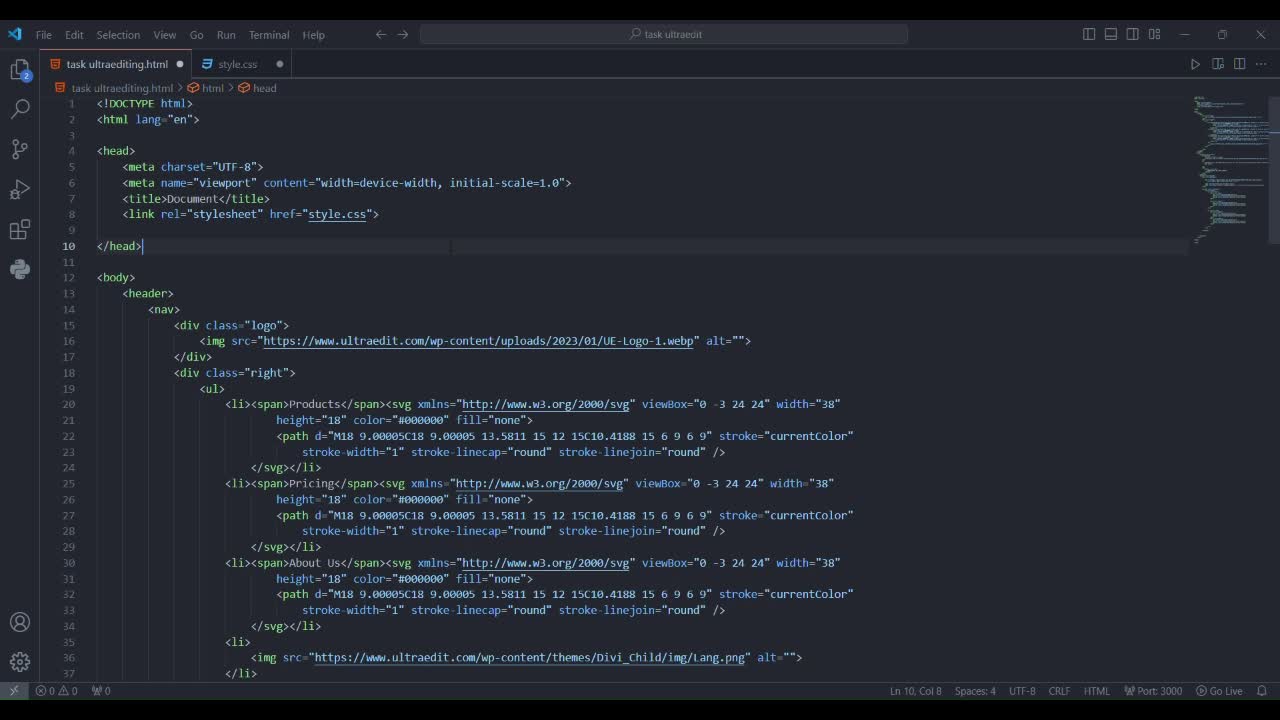Open the Terminal menu
Image resolution: width=1280 pixels, height=720 pixels.
pos(268,35)
